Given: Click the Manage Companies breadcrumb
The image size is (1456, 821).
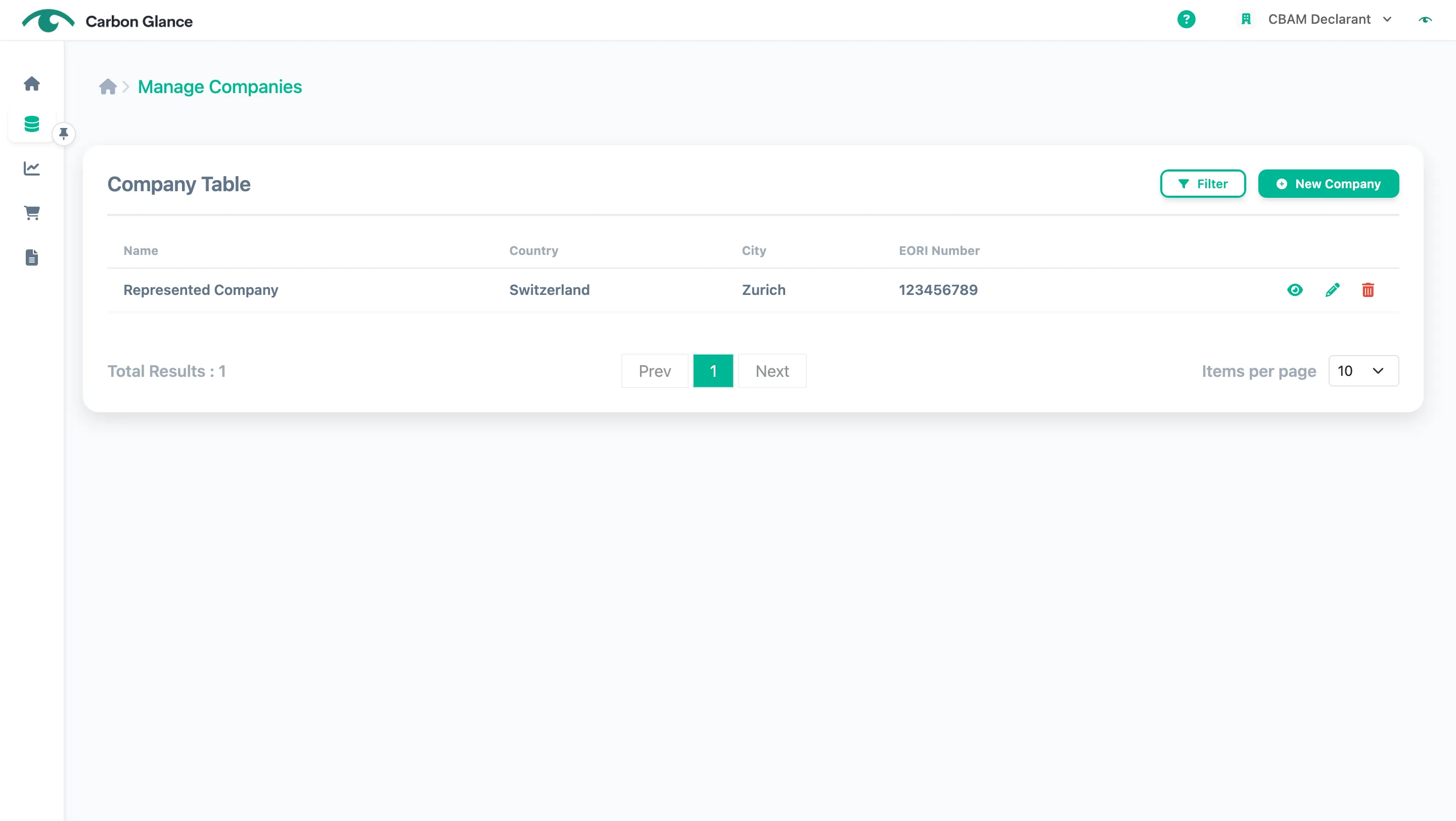Looking at the screenshot, I should 220,87.
